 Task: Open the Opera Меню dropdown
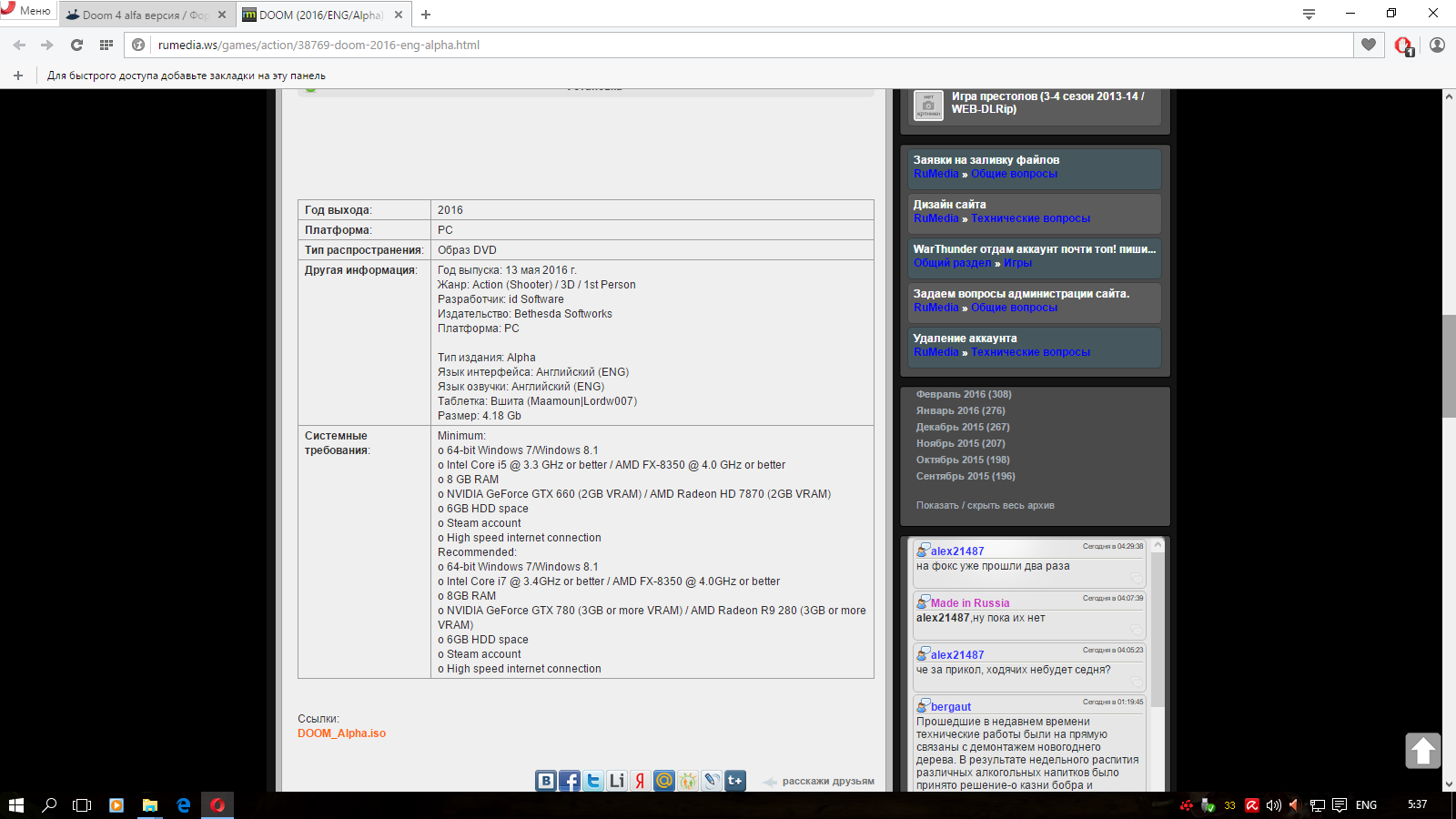pyautogui.click(x=27, y=11)
